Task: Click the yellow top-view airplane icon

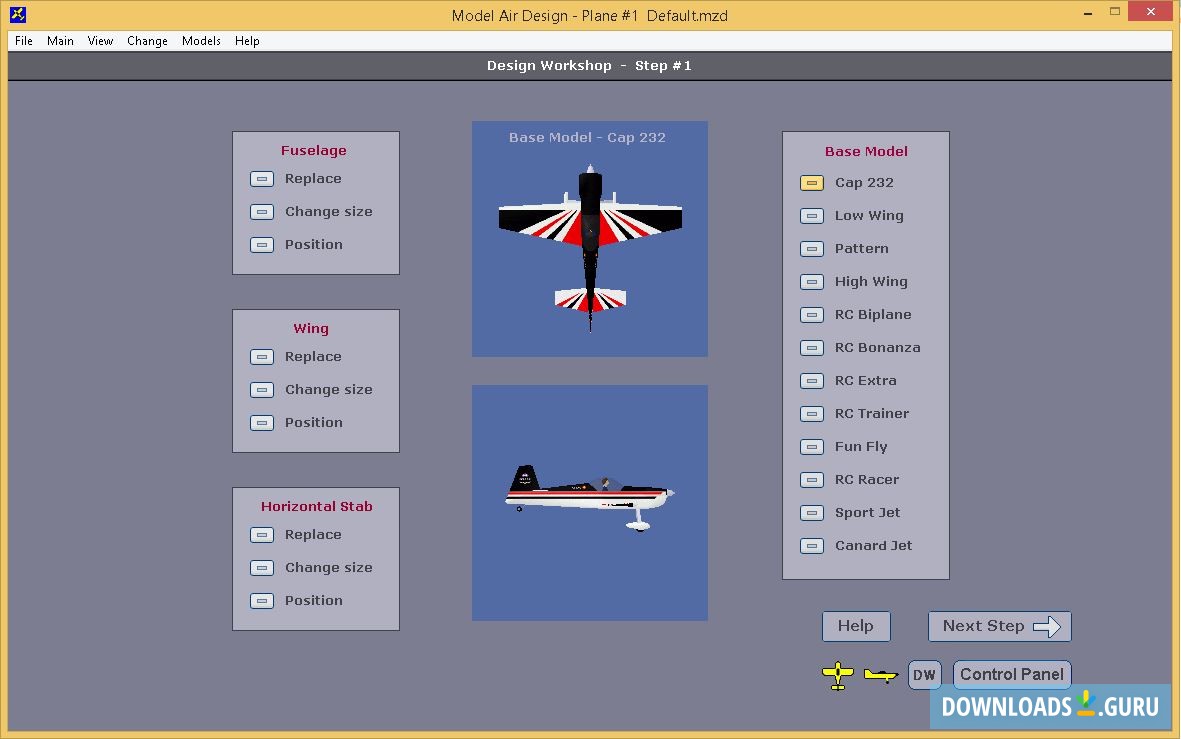Action: click(x=838, y=675)
